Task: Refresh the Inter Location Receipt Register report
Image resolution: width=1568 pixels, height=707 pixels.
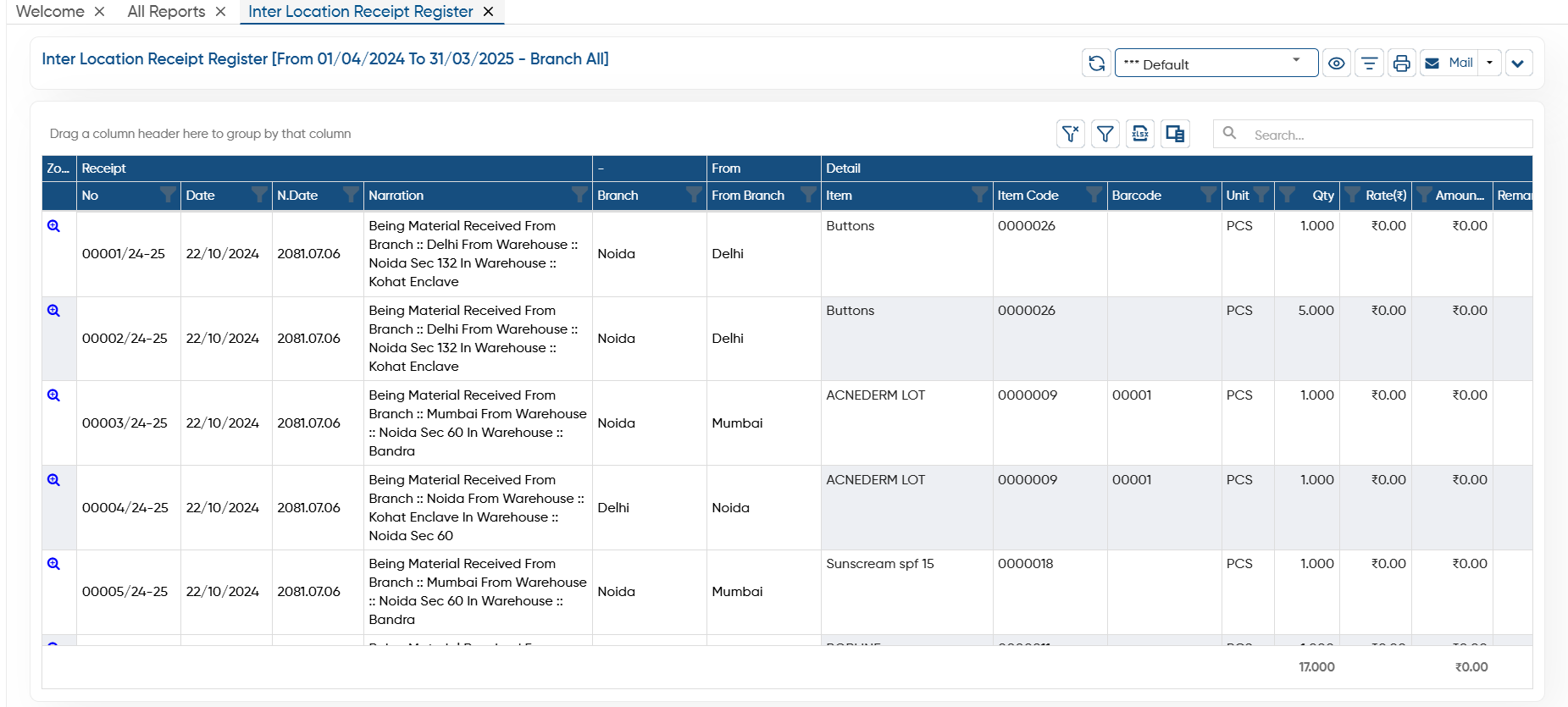Action: click(1096, 63)
